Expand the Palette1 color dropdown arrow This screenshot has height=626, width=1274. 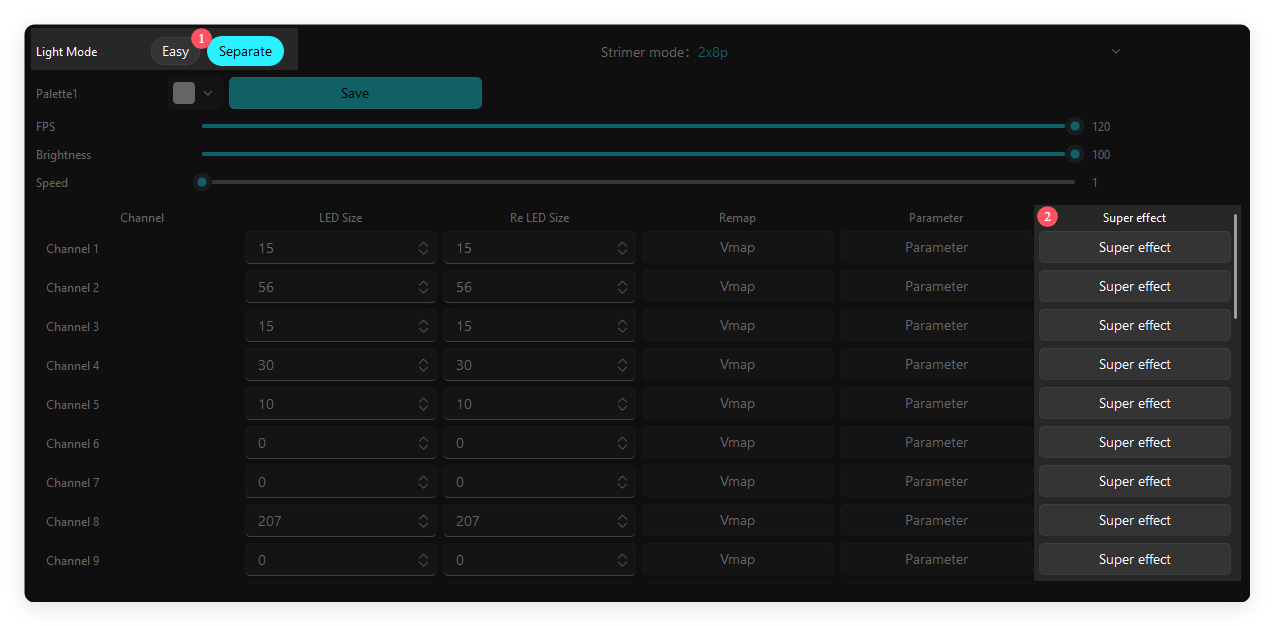(x=208, y=93)
